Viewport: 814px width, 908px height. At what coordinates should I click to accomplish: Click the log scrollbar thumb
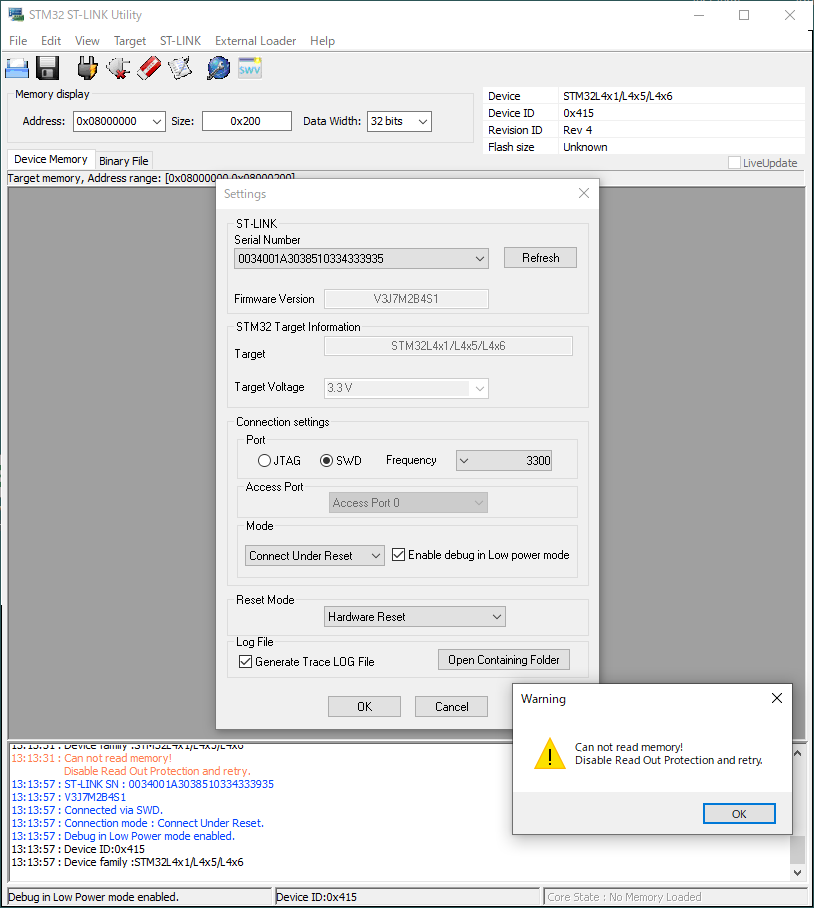[797, 850]
